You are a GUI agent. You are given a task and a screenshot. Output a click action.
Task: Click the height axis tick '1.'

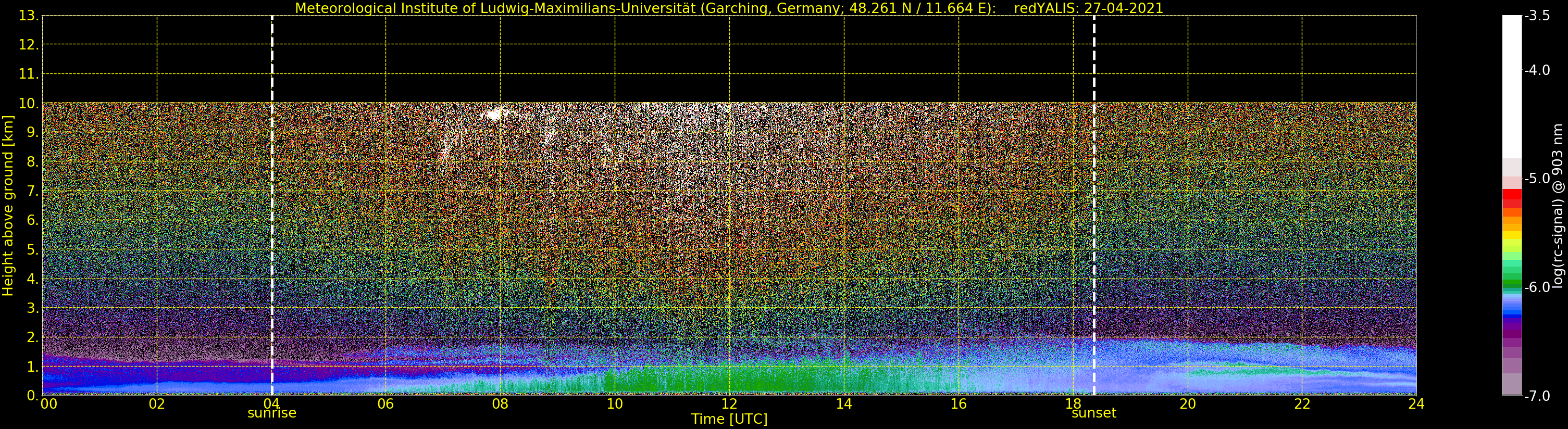[x=33, y=367]
